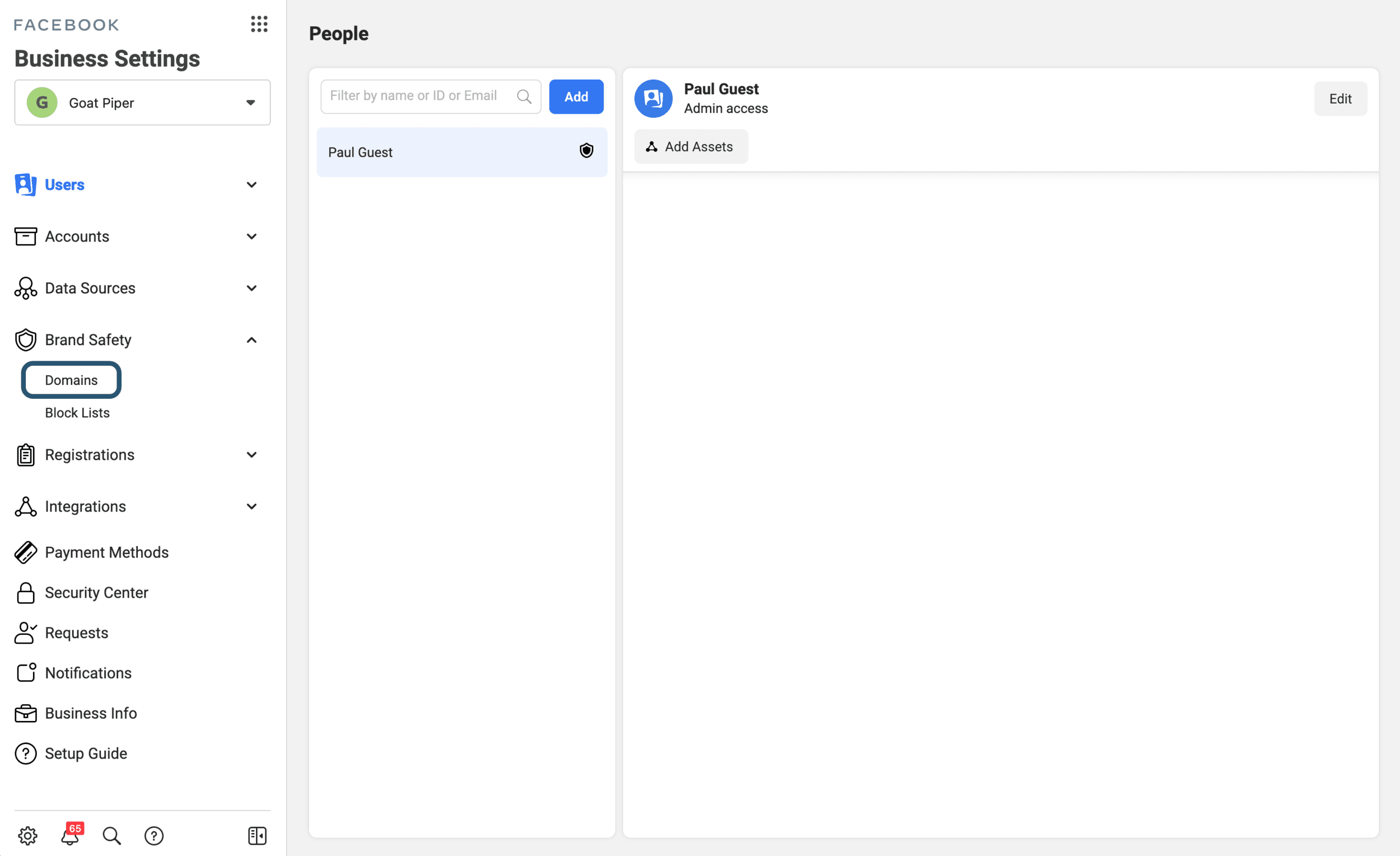
Task: Click Paul Guest's blue profile avatar
Action: tap(653, 99)
